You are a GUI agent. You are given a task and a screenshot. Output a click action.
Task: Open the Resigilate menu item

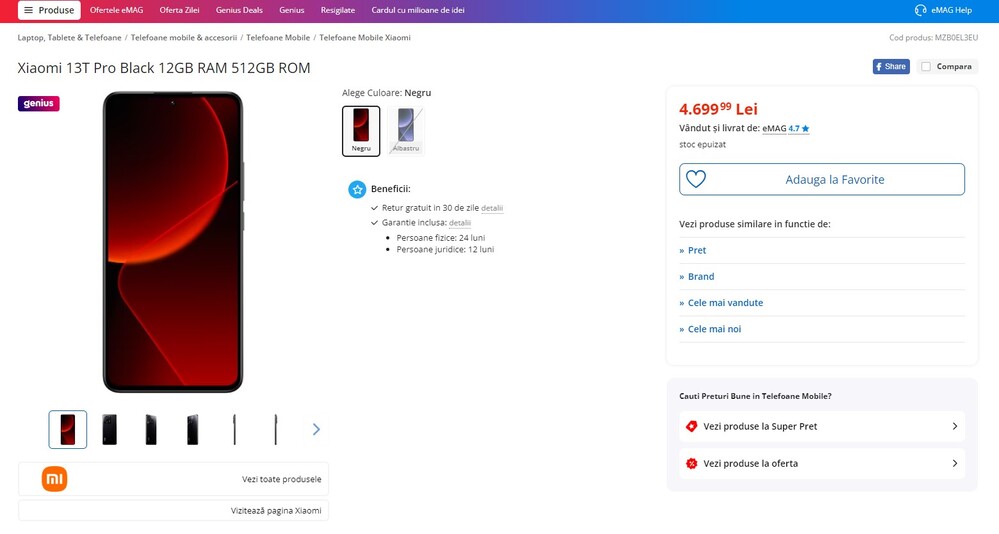click(x=338, y=10)
